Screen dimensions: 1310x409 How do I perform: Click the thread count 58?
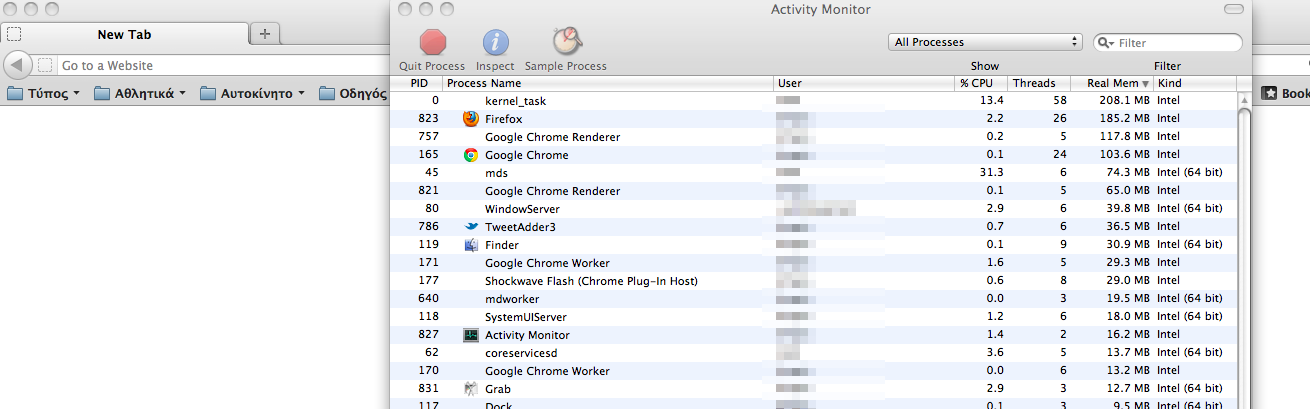point(1060,101)
